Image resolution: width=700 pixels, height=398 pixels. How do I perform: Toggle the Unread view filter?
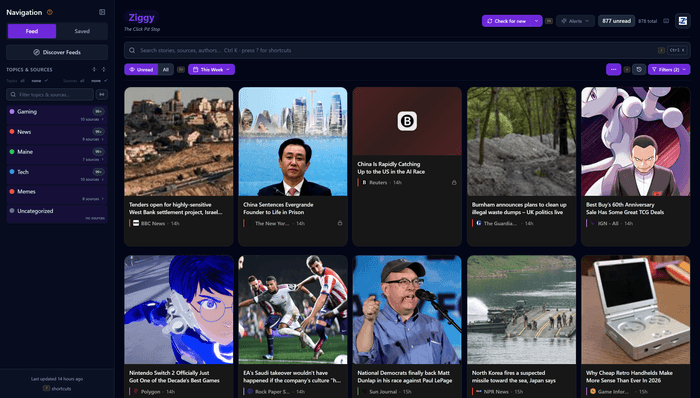(141, 70)
